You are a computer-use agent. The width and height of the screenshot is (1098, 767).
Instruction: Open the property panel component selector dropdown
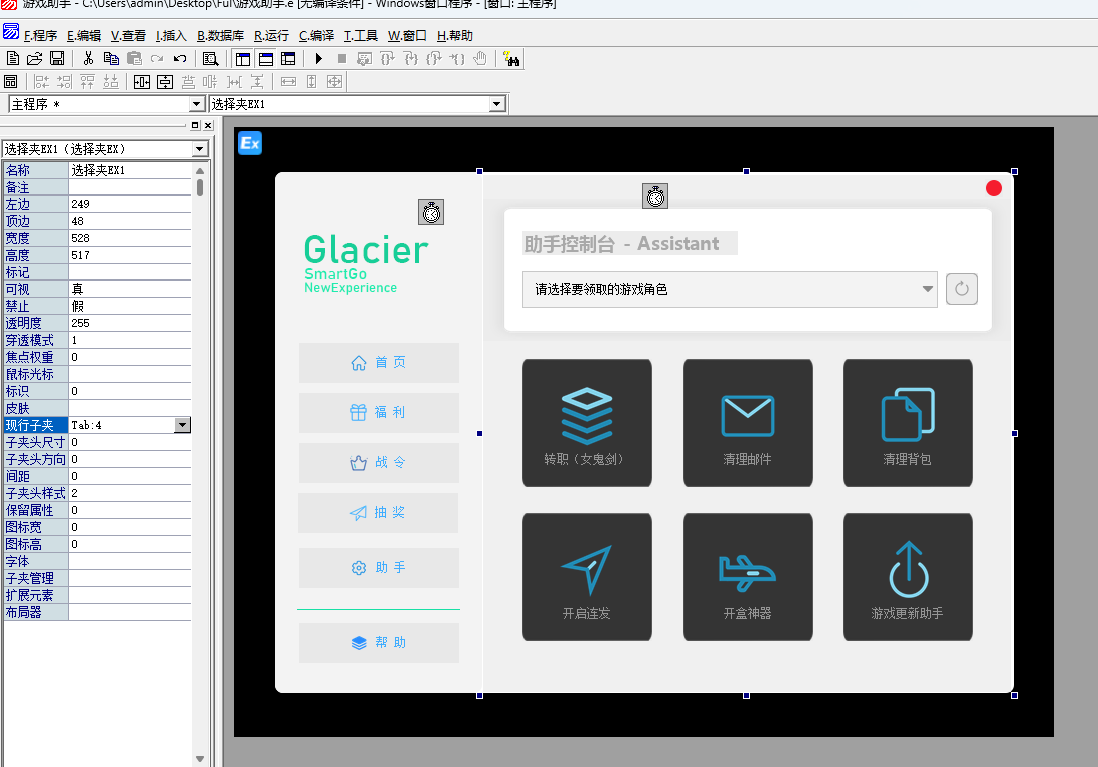point(200,148)
